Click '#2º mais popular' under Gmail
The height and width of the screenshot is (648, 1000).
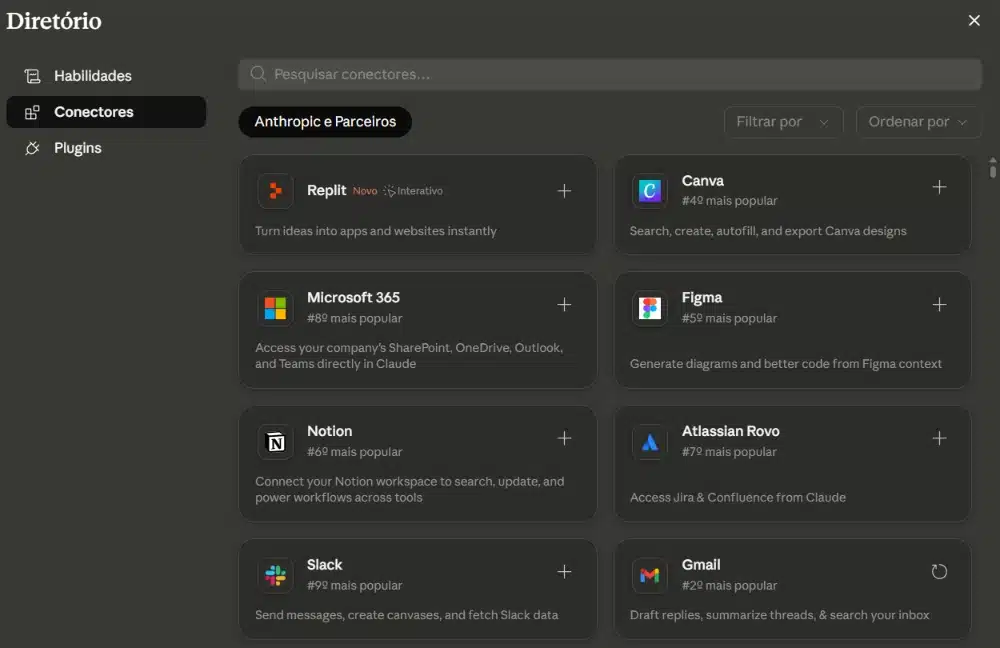pos(730,585)
